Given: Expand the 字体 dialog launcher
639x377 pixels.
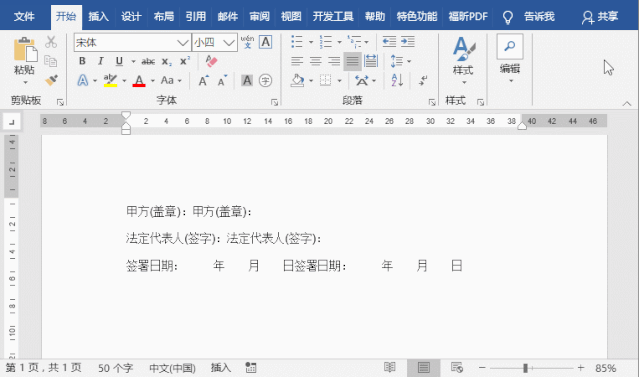Looking at the screenshot, I should click(274, 102).
